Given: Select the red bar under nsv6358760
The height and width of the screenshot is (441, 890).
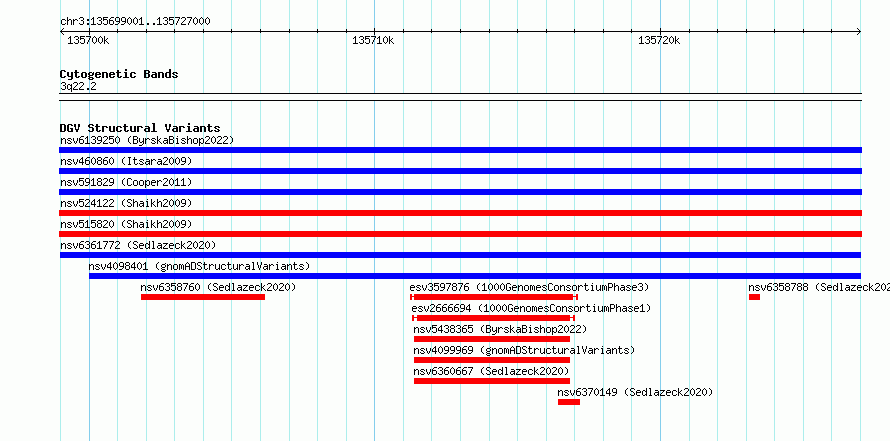Looking at the screenshot, I should [x=203, y=297].
